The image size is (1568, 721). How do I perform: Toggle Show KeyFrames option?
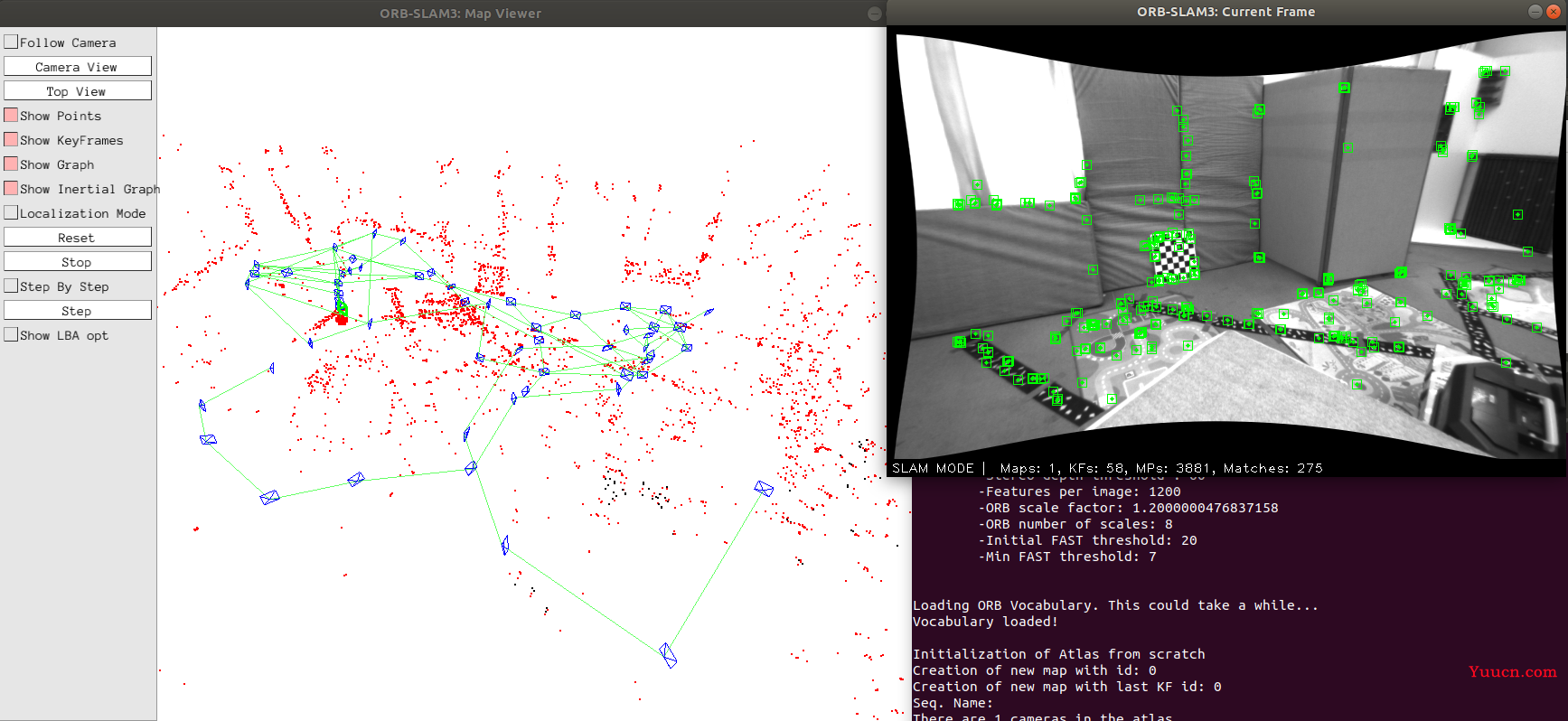11,139
